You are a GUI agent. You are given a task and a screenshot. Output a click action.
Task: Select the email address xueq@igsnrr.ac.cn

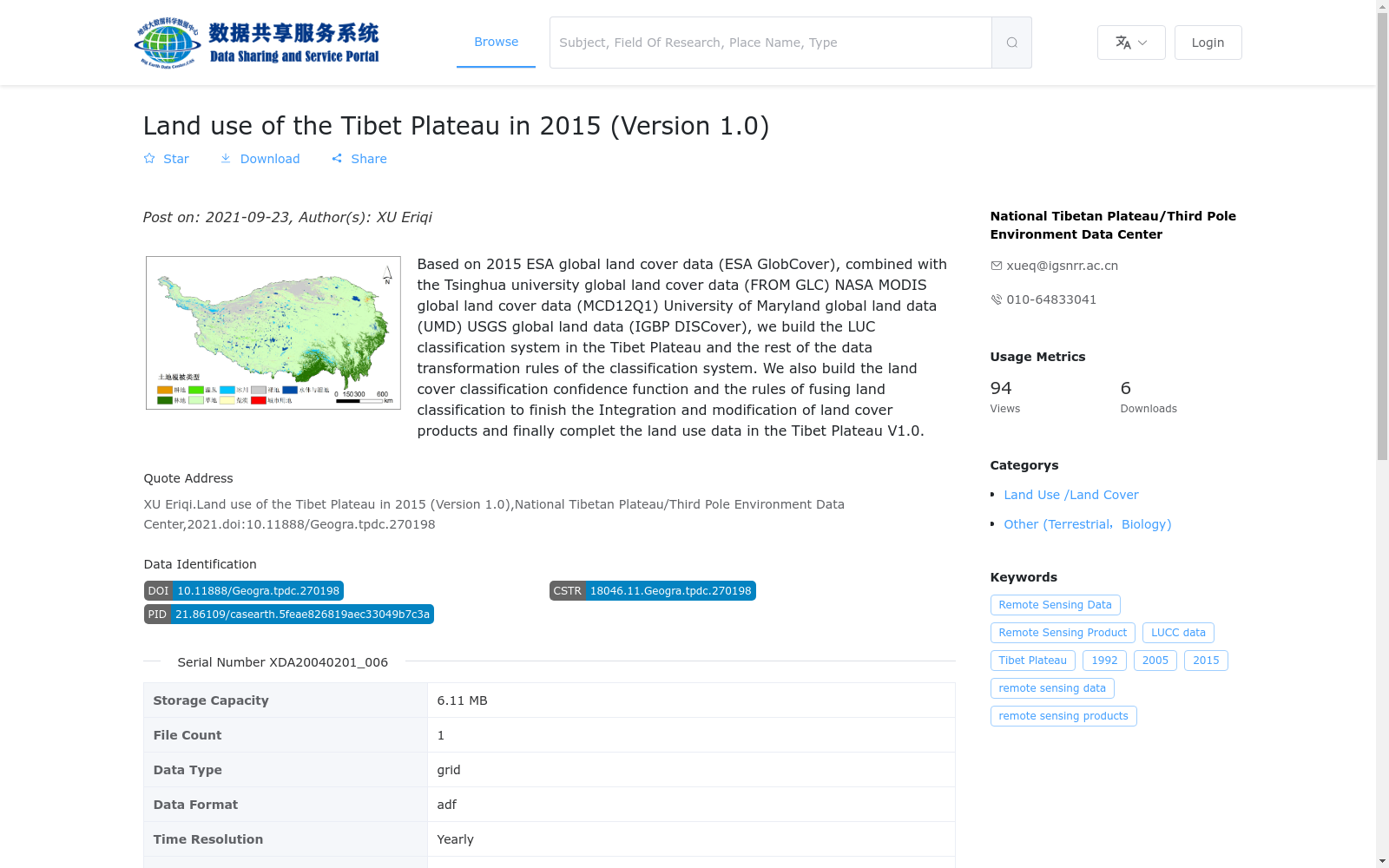click(x=1062, y=266)
